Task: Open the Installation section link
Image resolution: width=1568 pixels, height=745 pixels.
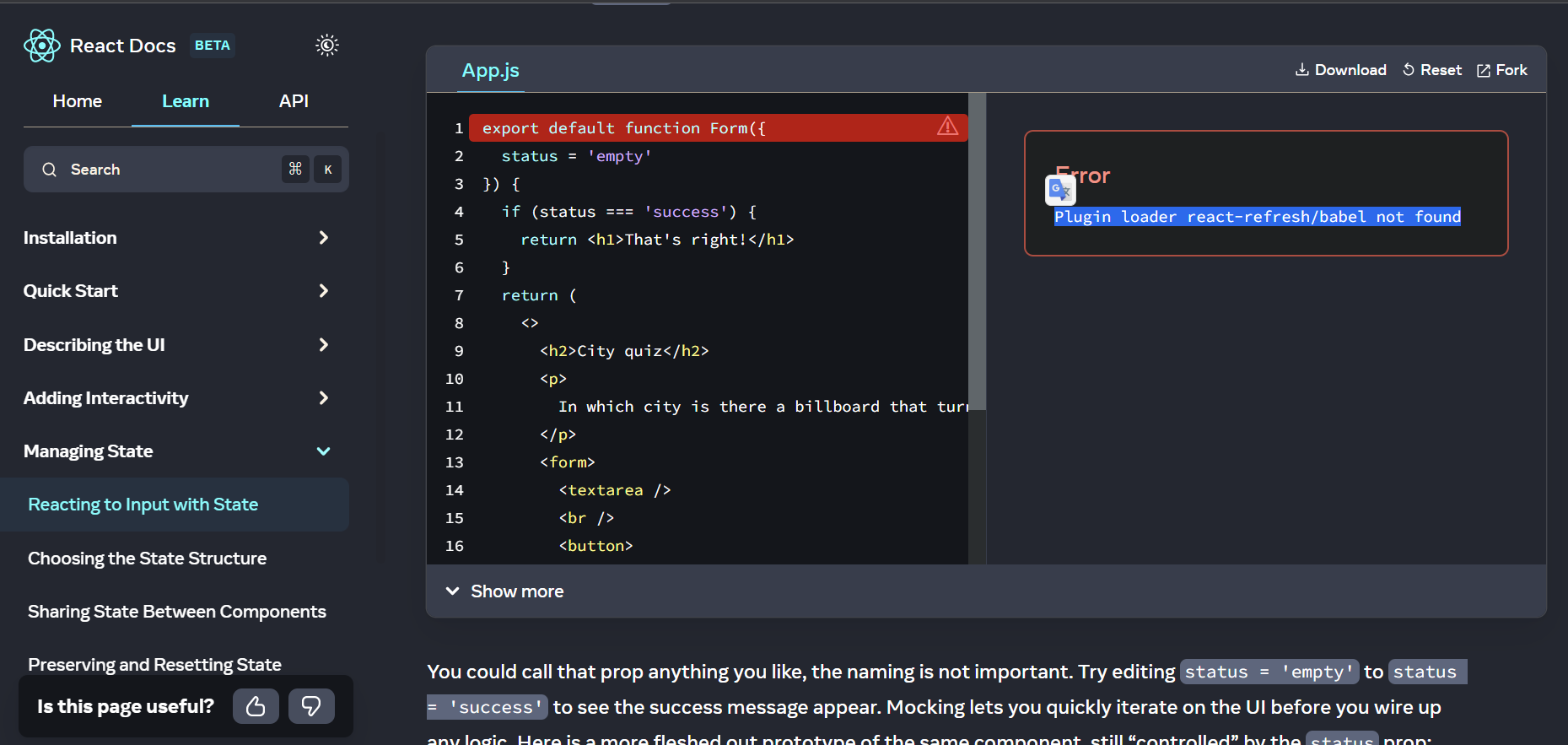Action: pos(70,238)
